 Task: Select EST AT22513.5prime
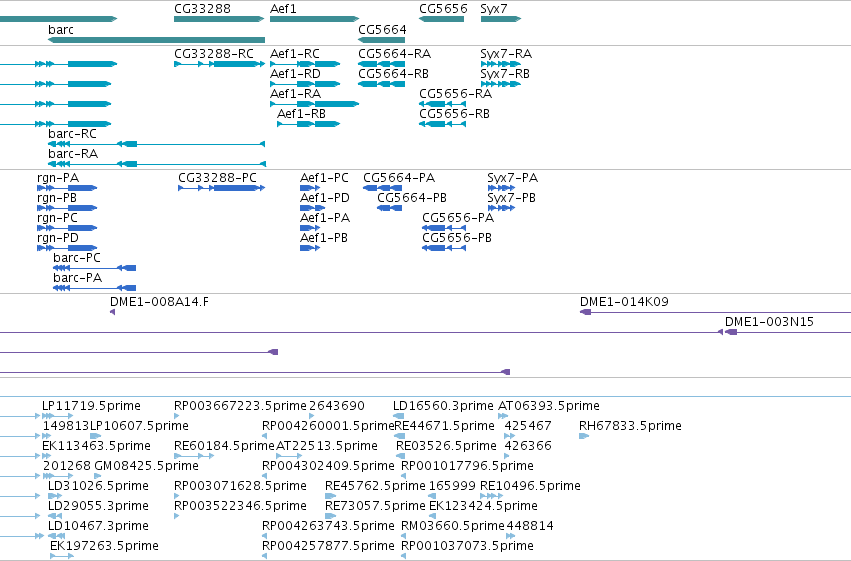pyautogui.click(x=327, y=446)
